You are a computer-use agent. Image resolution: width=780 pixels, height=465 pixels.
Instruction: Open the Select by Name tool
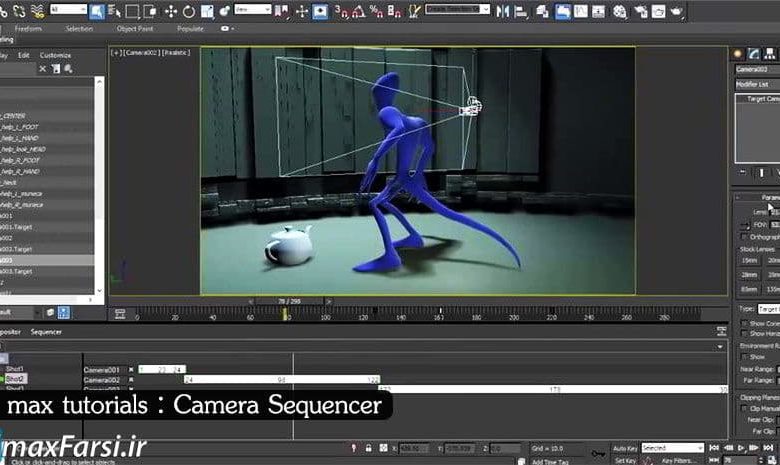(x=114, y=11)
